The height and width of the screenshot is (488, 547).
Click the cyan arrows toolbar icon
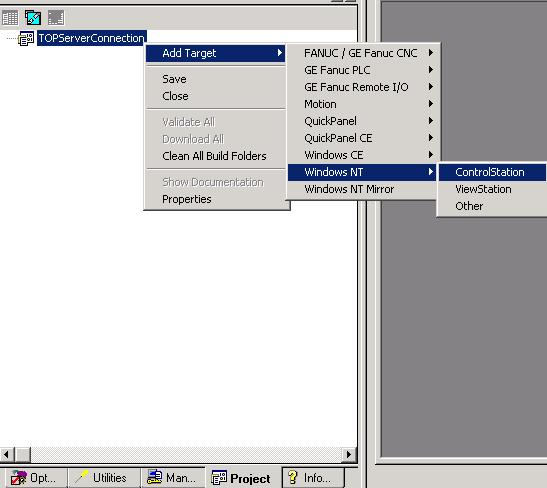coord(33,18)
